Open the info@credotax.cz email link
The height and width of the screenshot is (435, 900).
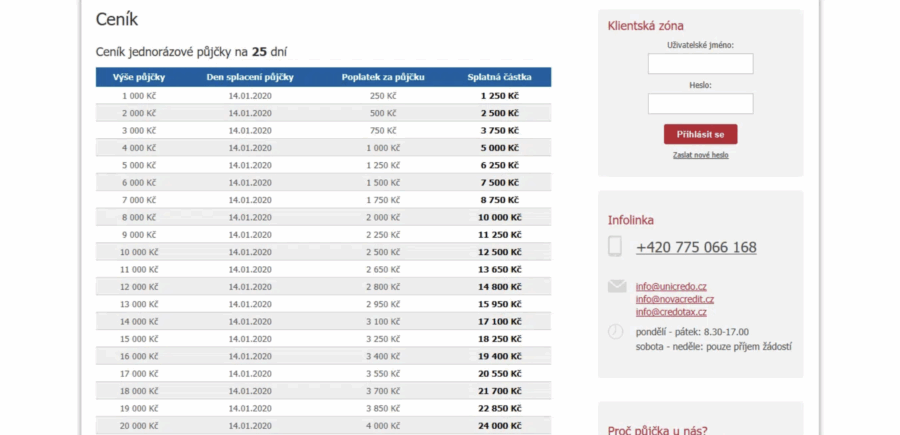(671, 312)
